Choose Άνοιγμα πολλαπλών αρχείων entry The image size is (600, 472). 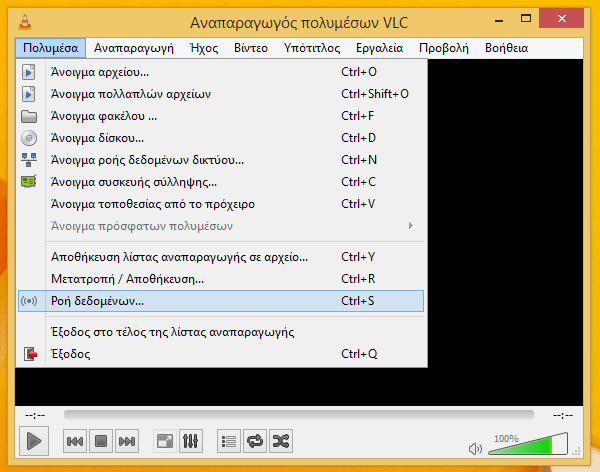point(221,94)
